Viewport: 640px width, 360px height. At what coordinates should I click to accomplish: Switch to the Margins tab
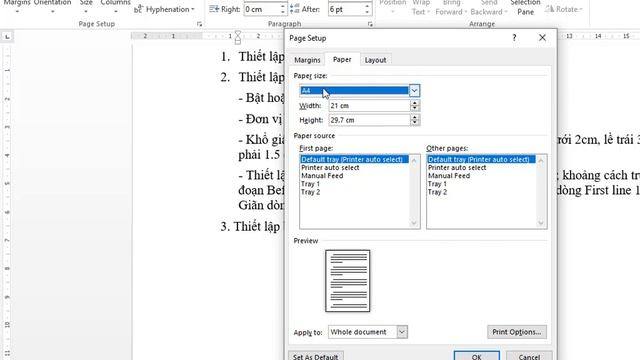pyautogui.click(x=307, y=60)
